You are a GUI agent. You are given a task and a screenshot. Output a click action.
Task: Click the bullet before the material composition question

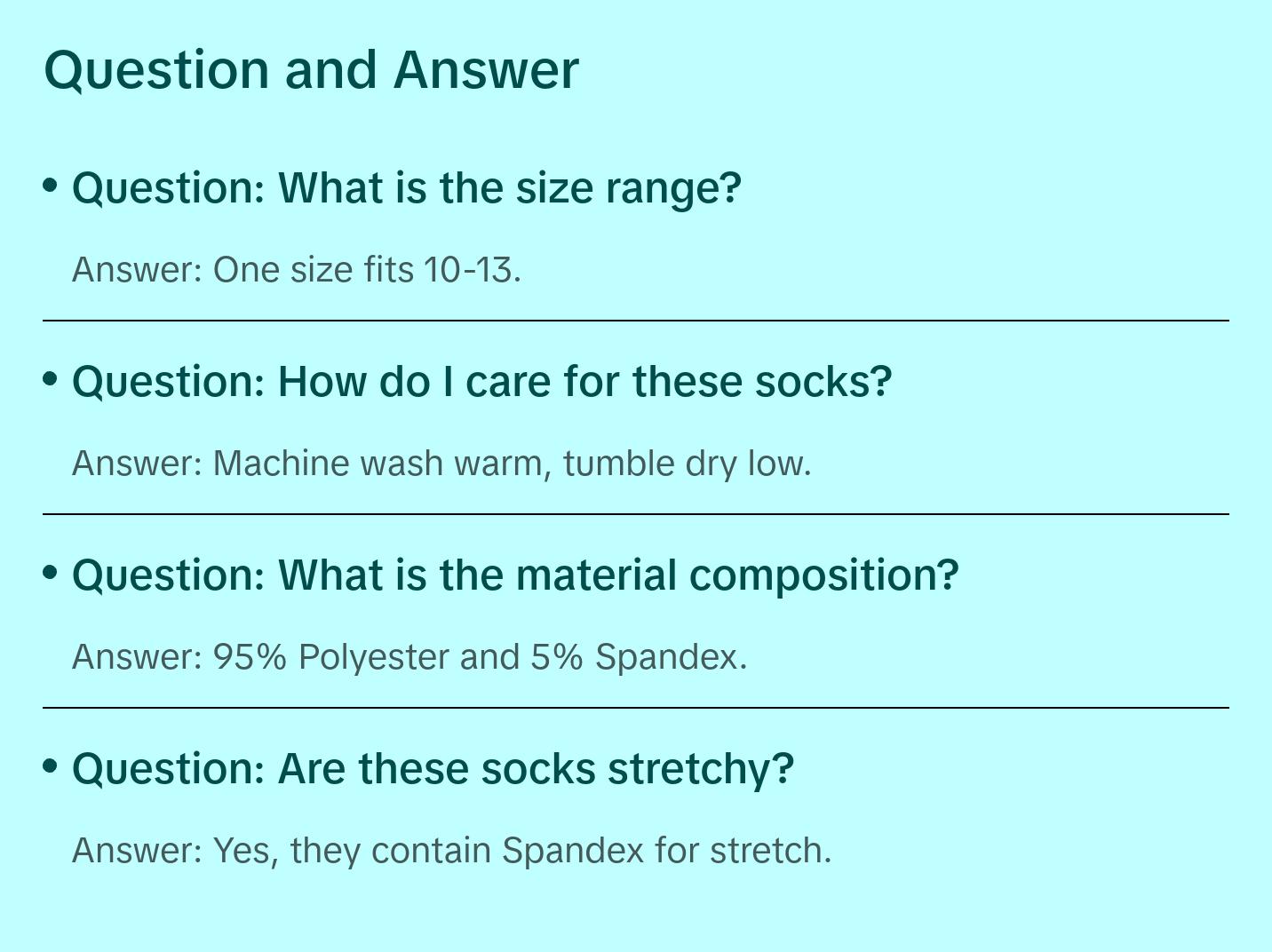point(51,573)
